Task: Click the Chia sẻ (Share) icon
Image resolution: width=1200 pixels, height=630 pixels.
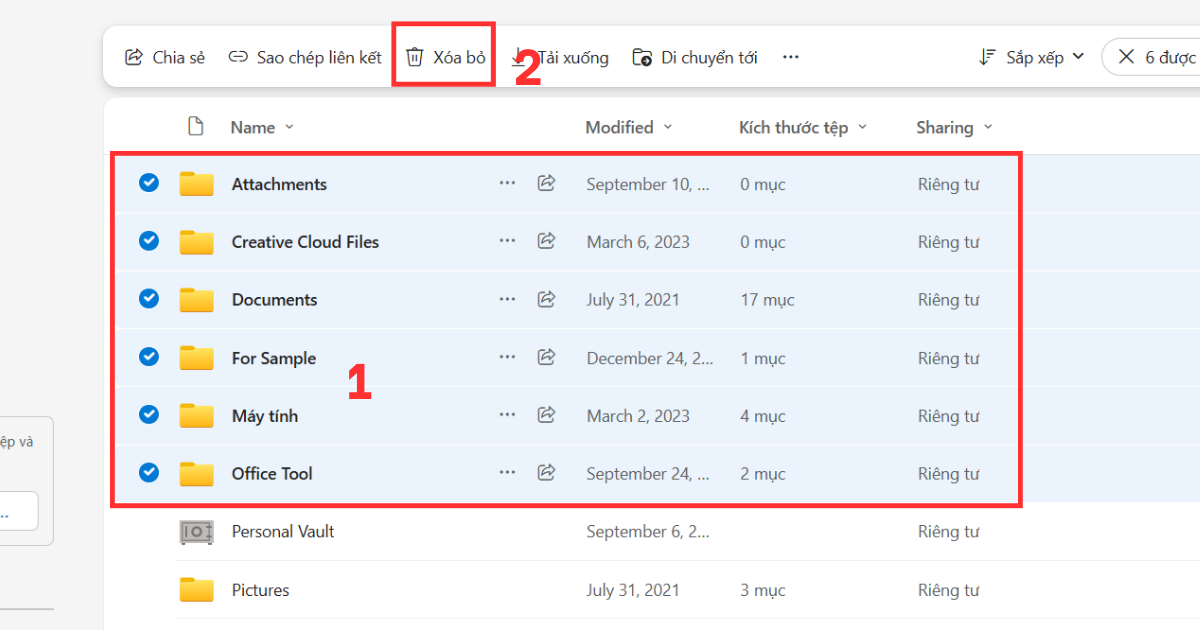Action: (133, 57)
